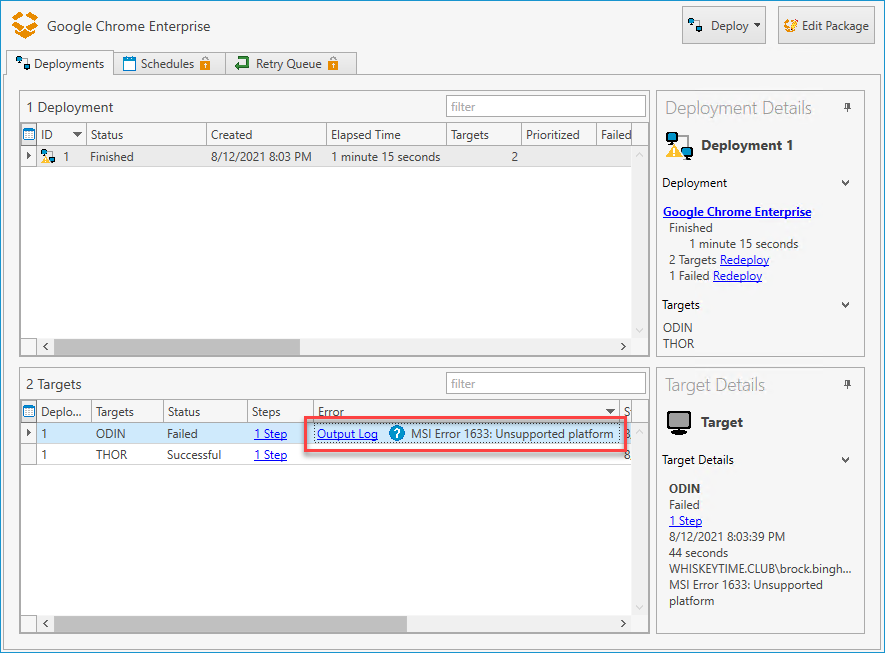Click the Edit Package button
The width and height of the screenshot is (885, 653).
[x=826, y=25]
